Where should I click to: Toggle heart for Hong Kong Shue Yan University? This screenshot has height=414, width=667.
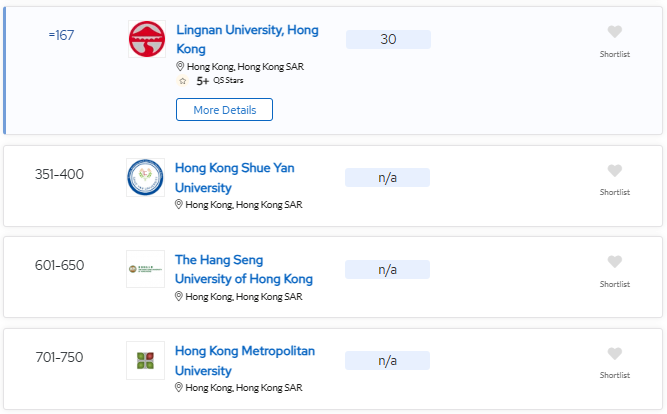coord(614,170)
